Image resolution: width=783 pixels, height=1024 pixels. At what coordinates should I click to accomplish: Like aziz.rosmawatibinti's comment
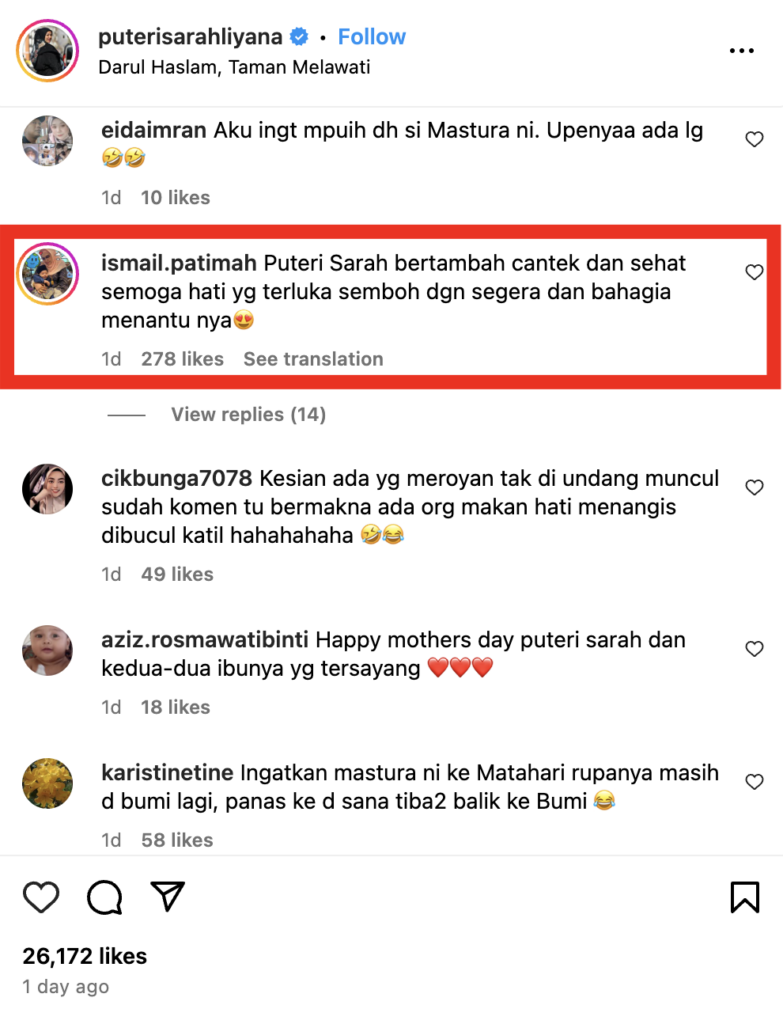[754, 648]
